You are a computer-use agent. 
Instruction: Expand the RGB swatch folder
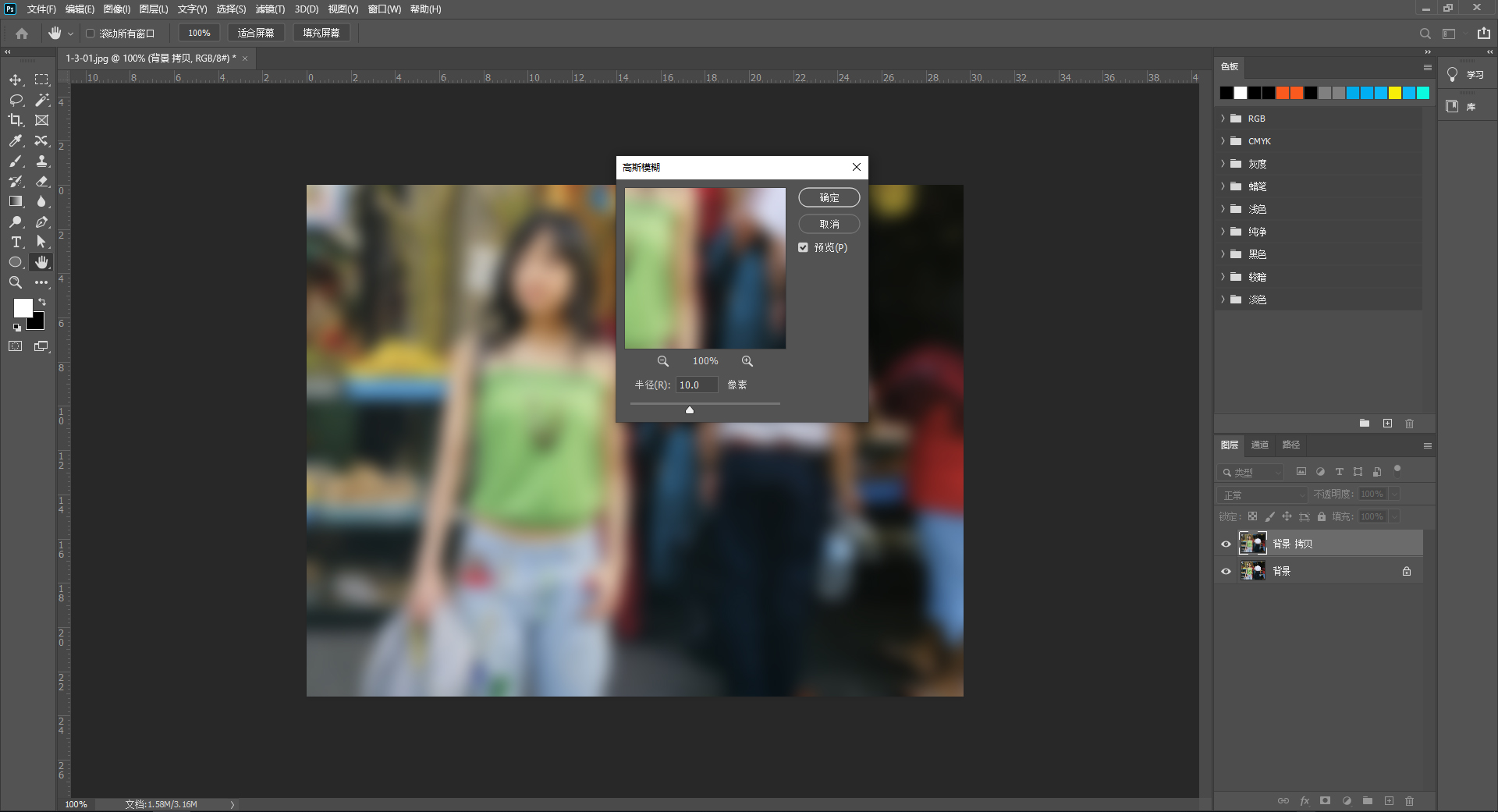[1223, 119]
